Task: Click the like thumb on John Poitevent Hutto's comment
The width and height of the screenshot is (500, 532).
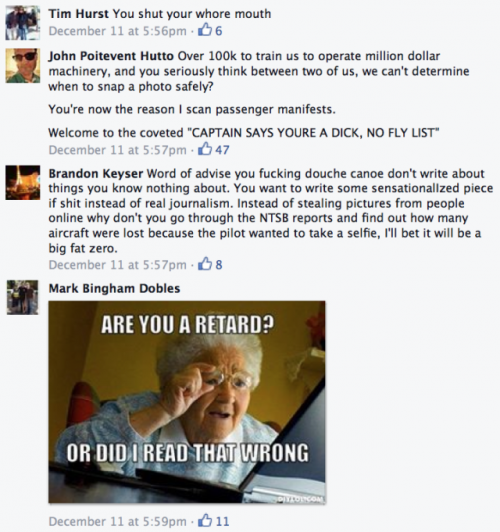Action: pyautogui.click(x=205, y=149)
